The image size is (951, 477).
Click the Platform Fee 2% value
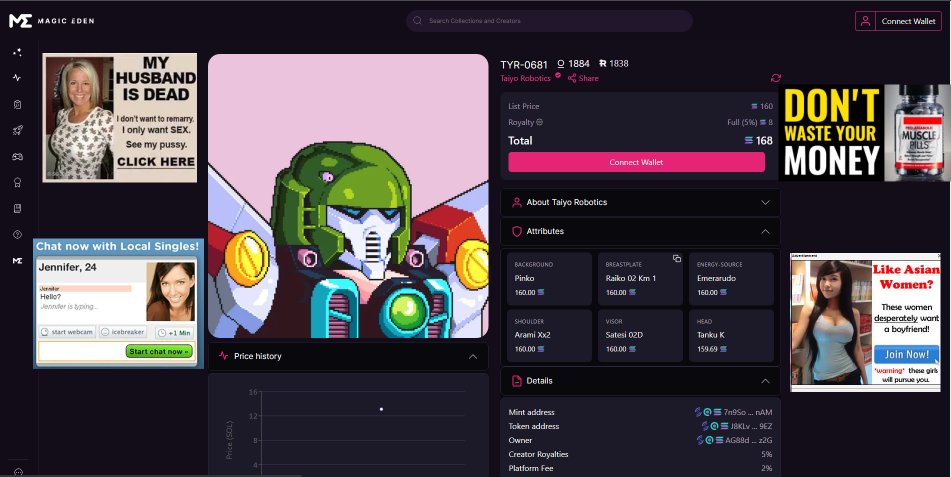coord(767,468)
